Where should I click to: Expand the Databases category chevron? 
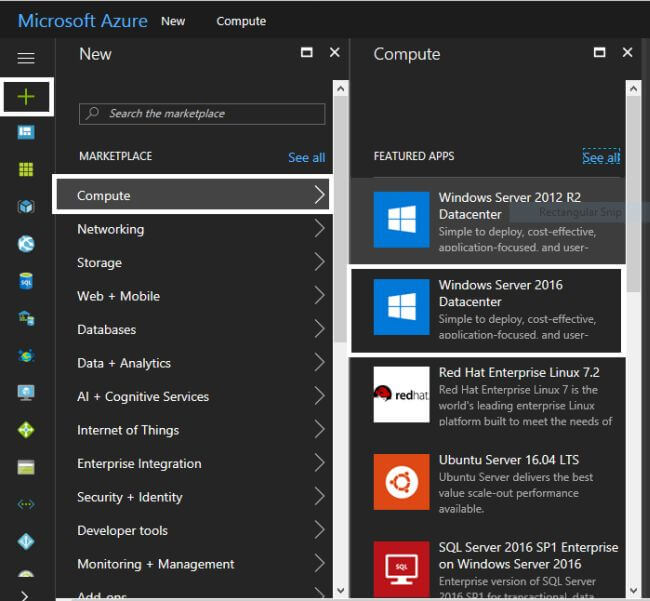point(319,330)
